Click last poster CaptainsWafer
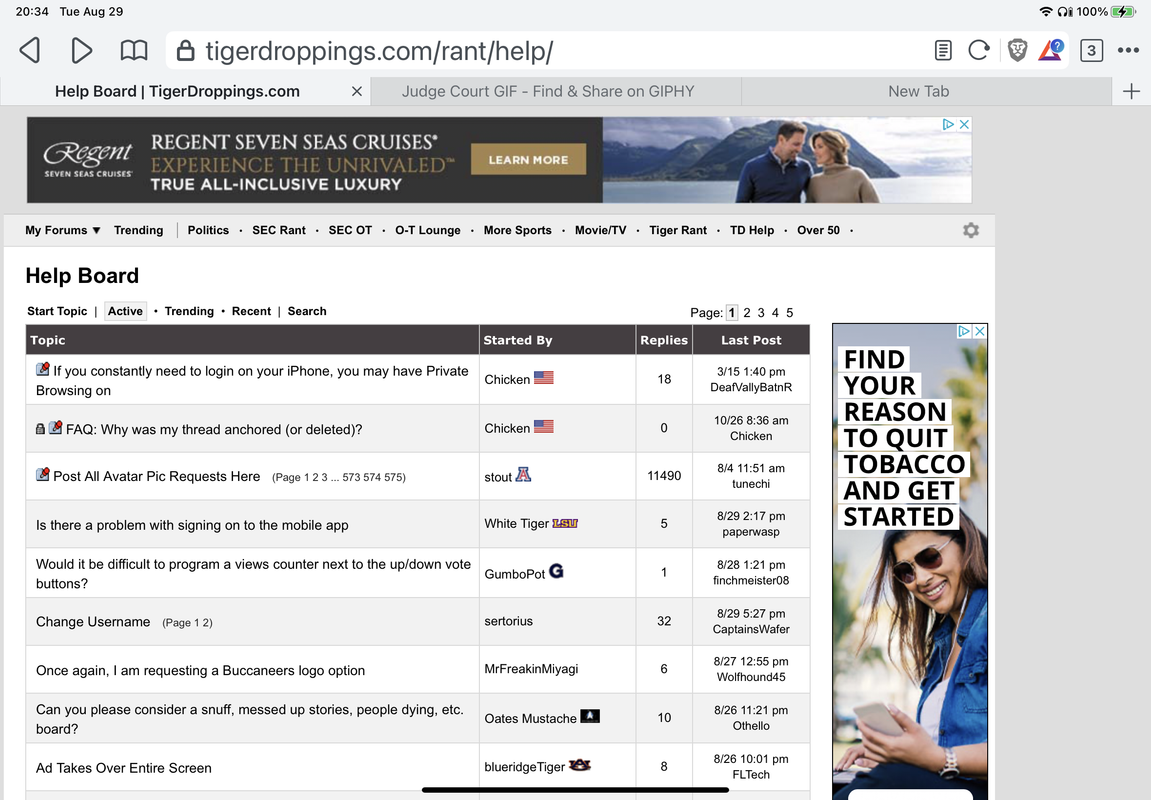 751,629
